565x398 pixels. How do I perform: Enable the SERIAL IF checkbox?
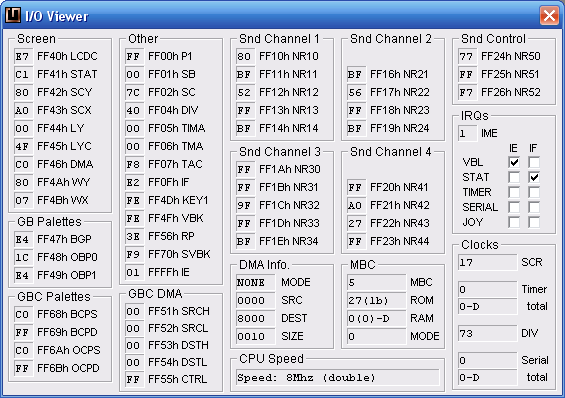[x=534, y=207]
